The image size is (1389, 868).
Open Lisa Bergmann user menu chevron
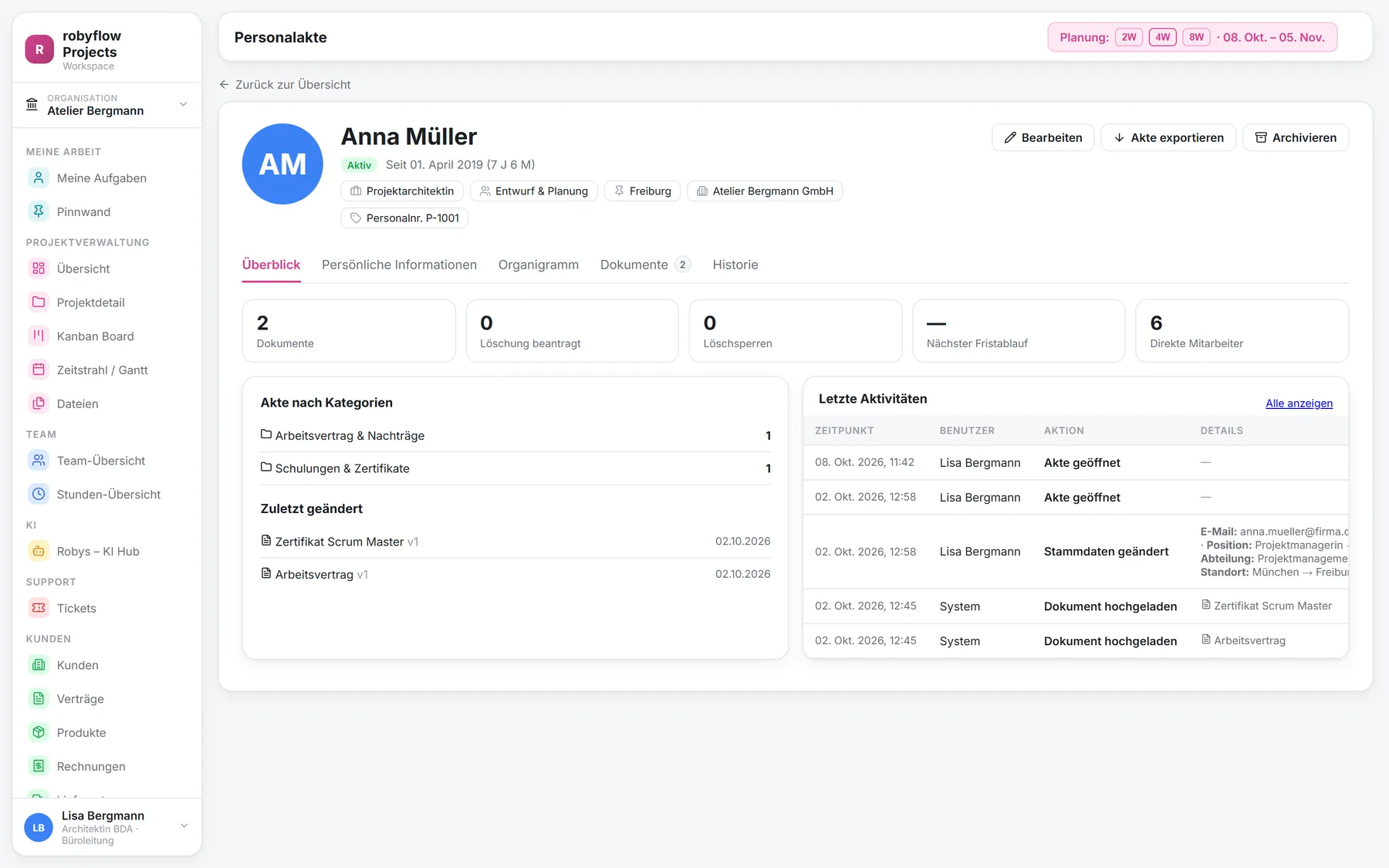[x=184, y=826]
